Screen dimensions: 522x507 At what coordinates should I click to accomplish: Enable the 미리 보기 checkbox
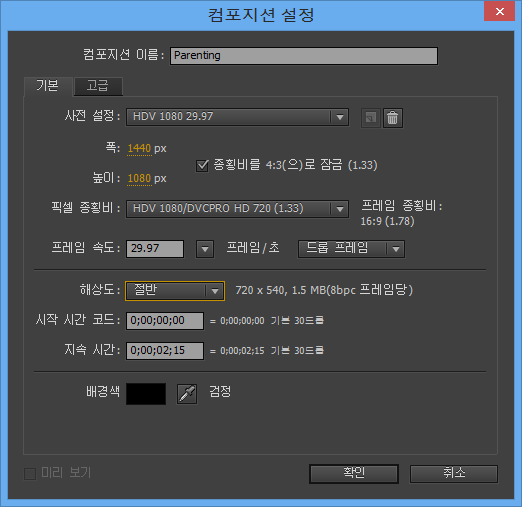point(30,474)
